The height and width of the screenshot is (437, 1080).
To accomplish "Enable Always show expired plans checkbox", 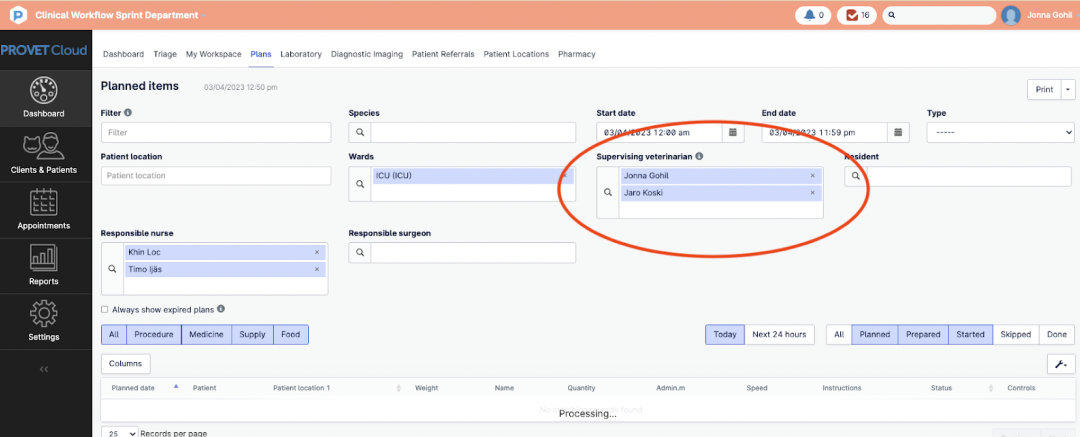I will [x=105, y=310].
